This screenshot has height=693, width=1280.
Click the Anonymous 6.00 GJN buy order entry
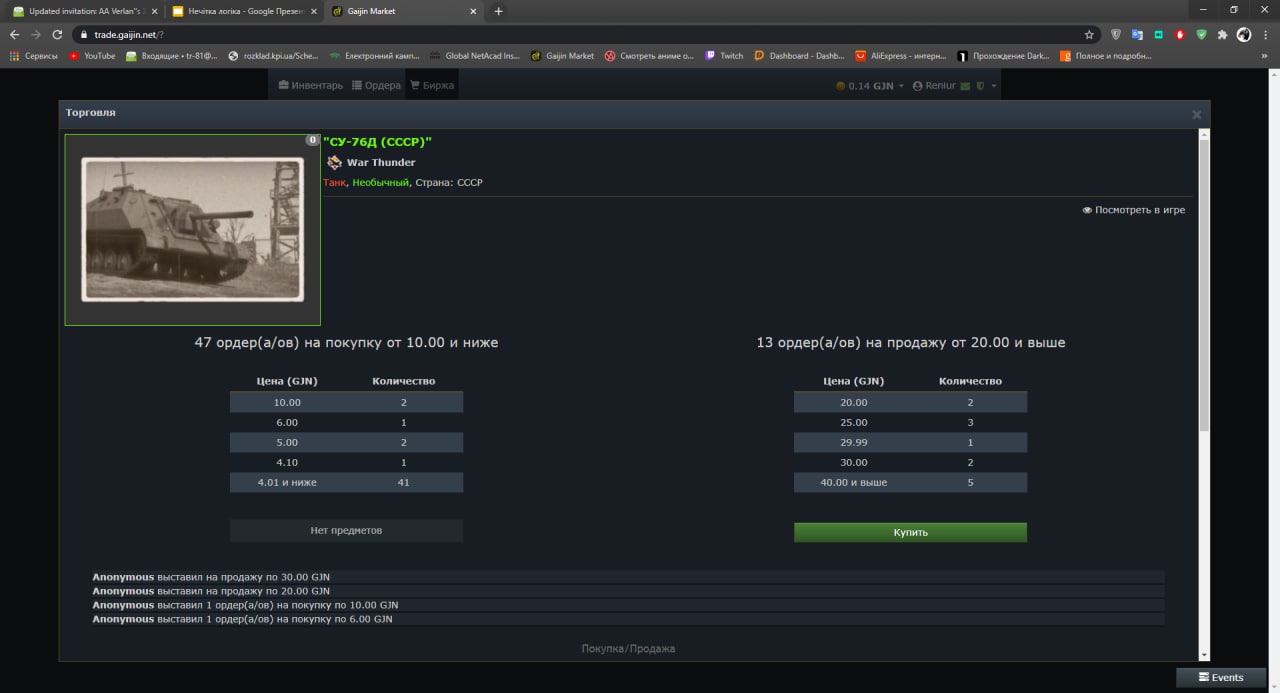[x=628, y=619]
